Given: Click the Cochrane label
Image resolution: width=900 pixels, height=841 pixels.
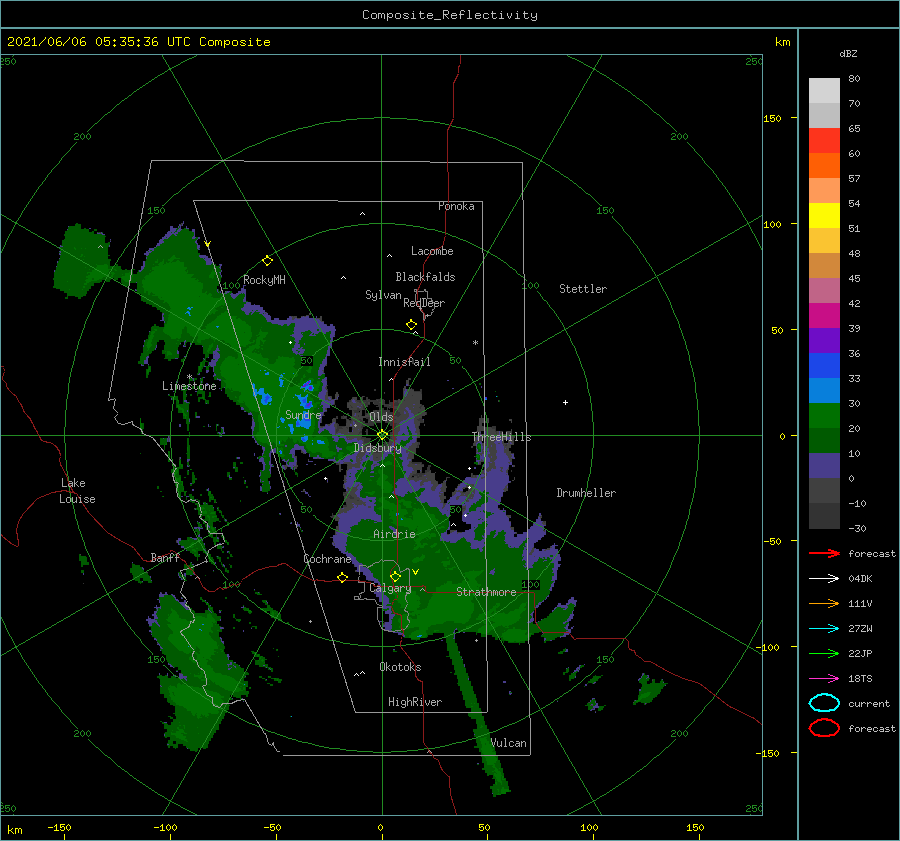Looking at the screenshot, I should (327, 559).
